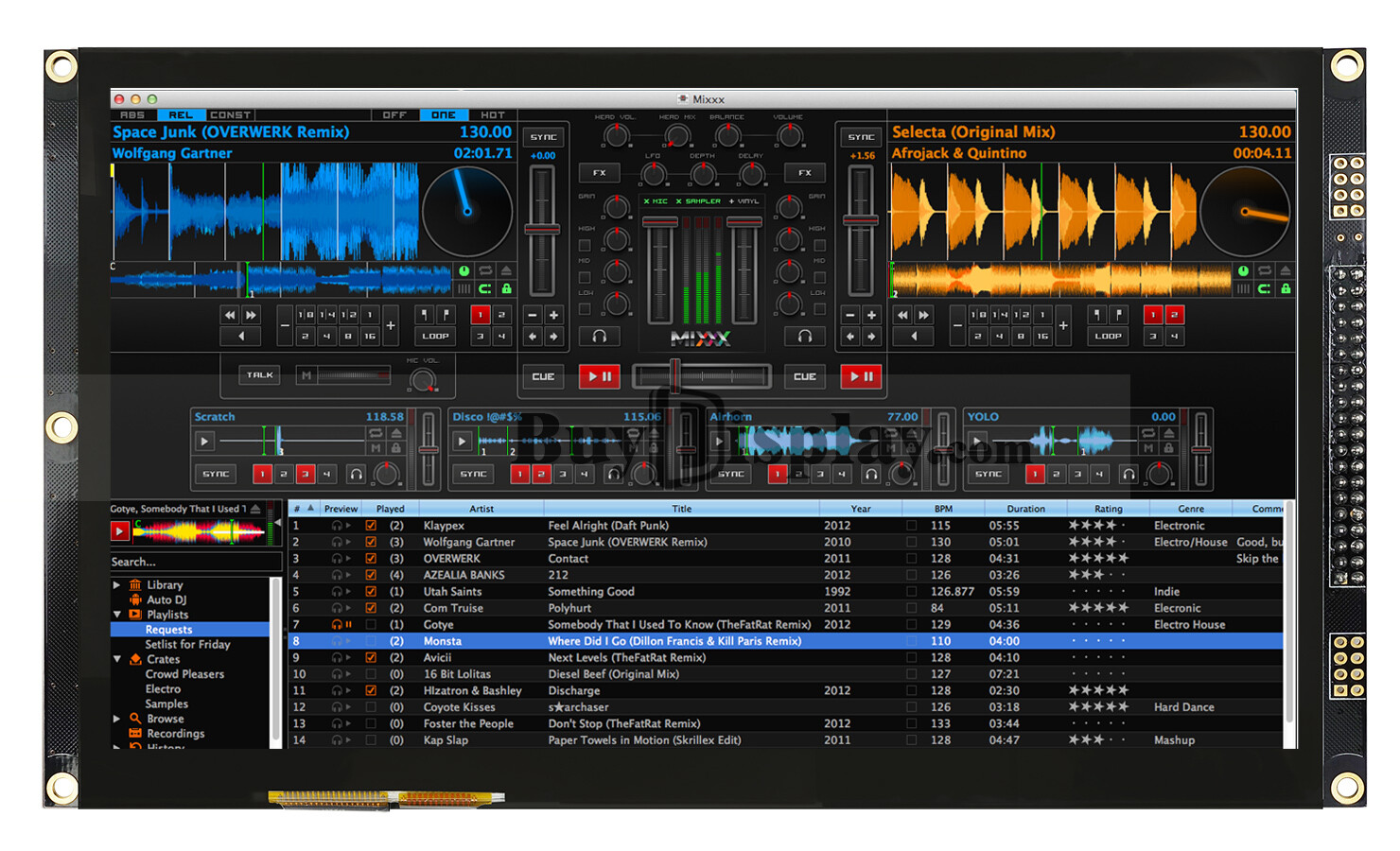Preview the Klaypex track with headphone icon

click(336, 526)
